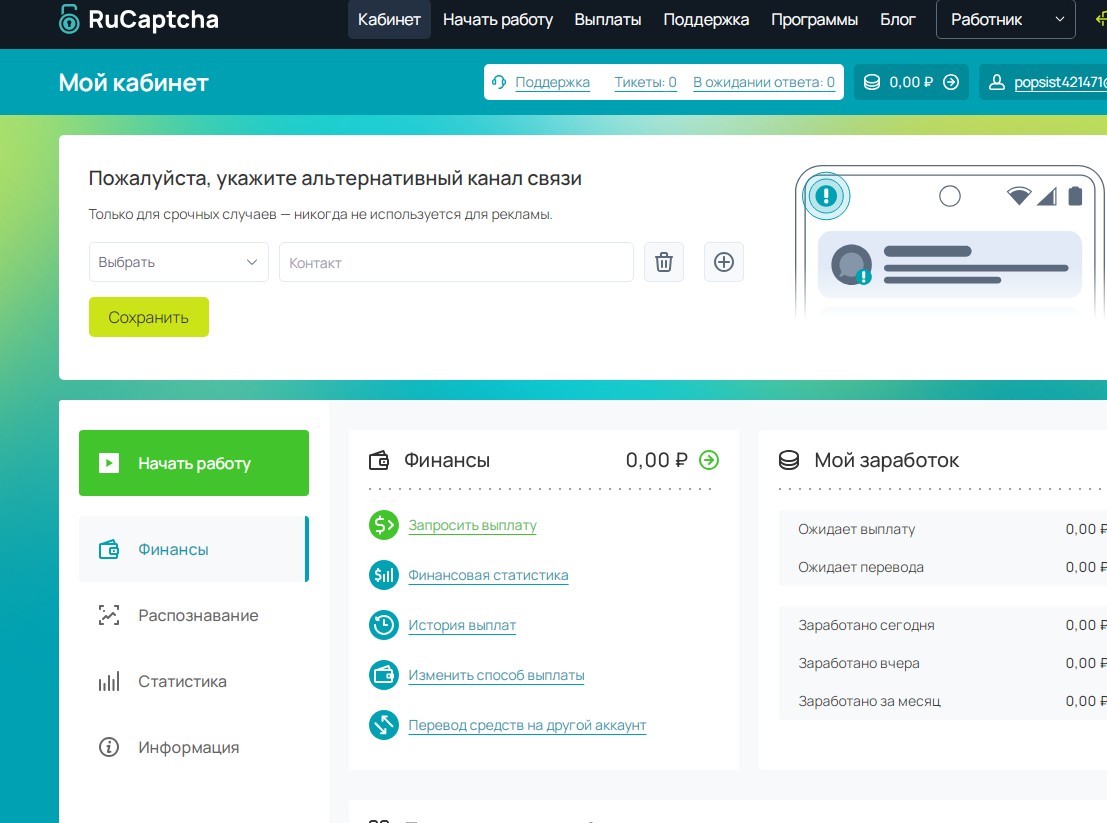Click the История выплат clock icon

click(x=384, y=625)
